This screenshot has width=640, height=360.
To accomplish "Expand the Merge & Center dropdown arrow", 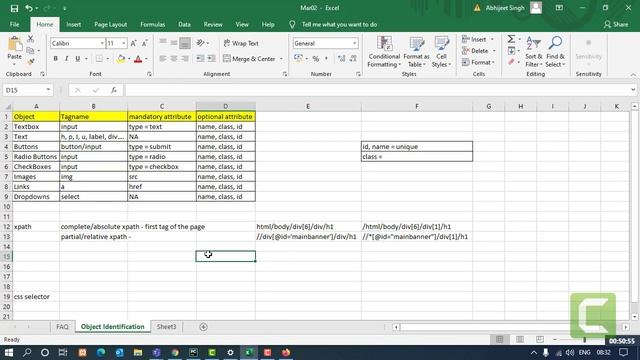I will [281, 59].
